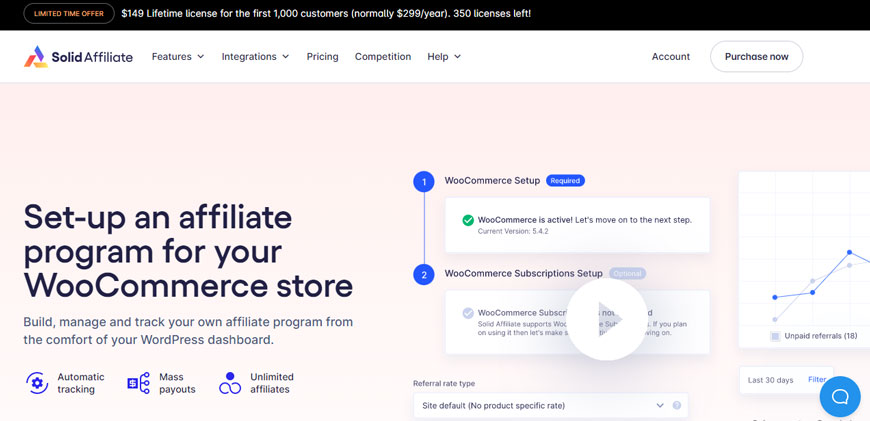The width and height of the screenshot is (870, 421).
Task: Click the Automatic tracking gear icon
Action: pyautogui.click(x=37, y=383)
